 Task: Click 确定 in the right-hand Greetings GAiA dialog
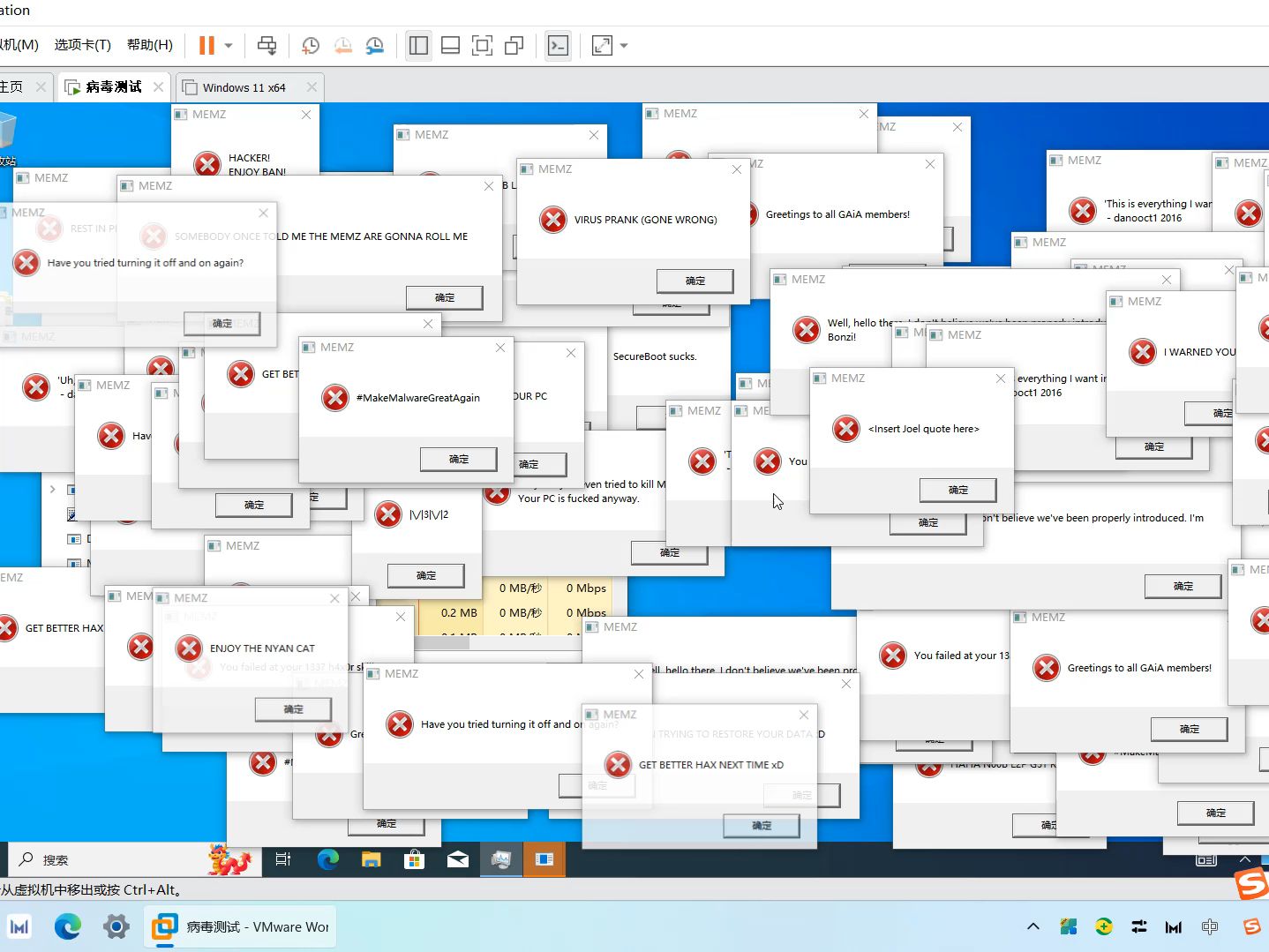[1190, 729]
